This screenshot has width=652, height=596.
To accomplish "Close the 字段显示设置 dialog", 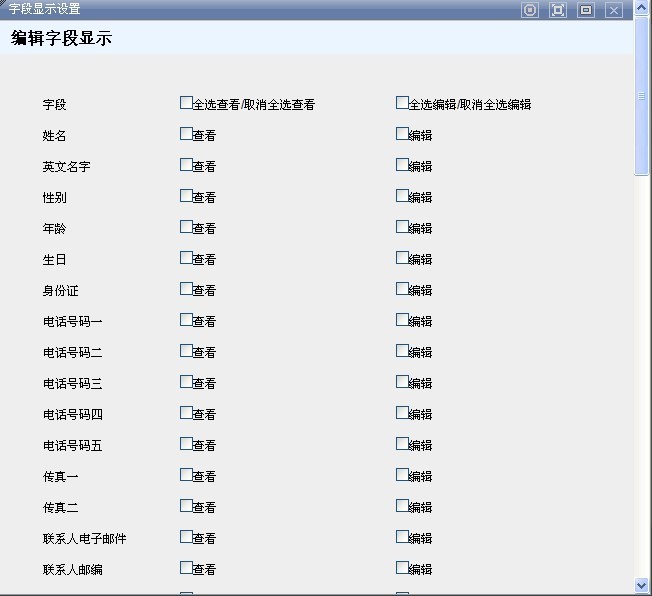I will coord(614,10).
